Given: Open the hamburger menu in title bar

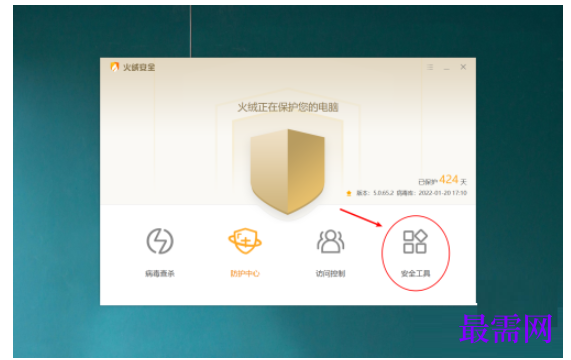Looking at the screenshot, I should (430, 67).
